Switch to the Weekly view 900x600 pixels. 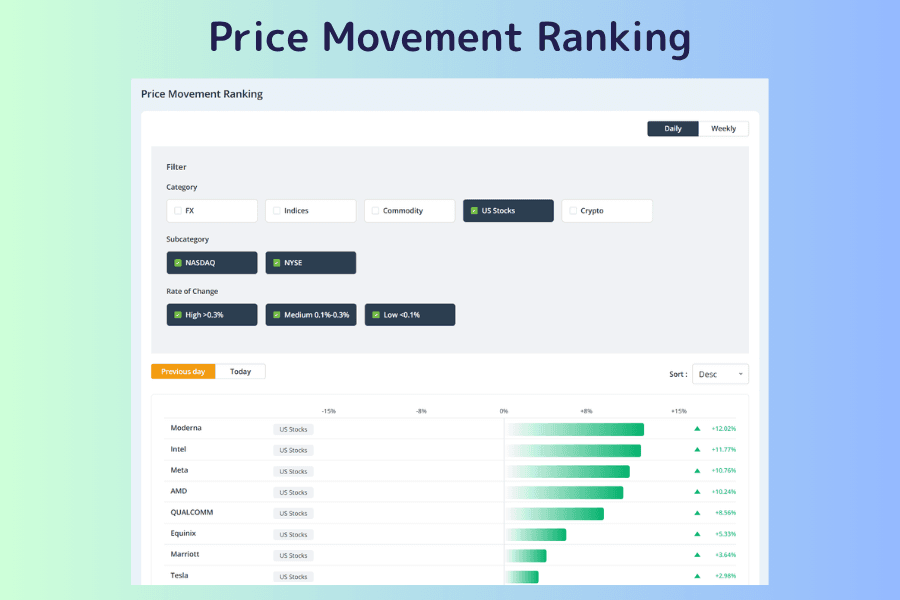pos(723,129)
